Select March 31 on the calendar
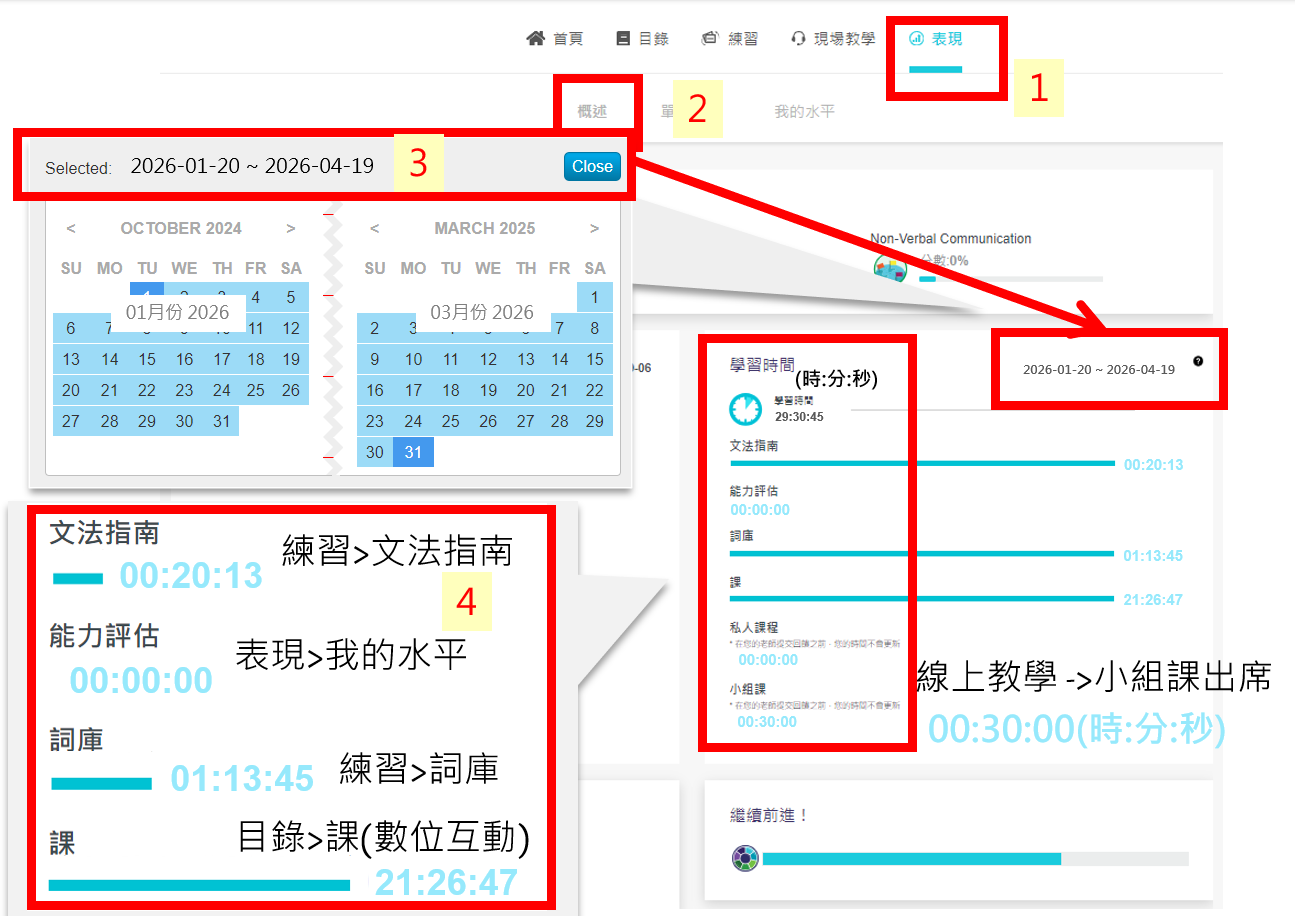 tap(412, 452)
